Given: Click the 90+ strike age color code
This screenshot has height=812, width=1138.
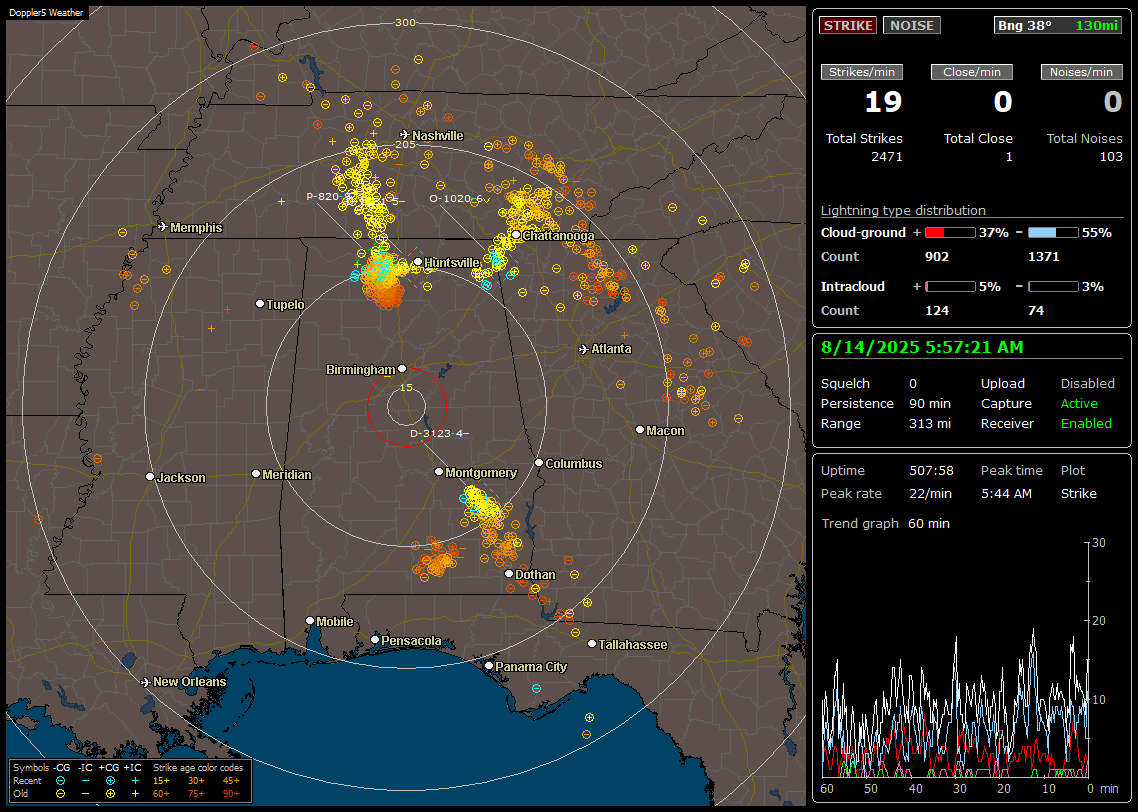Looking at the screenshot, I should coord(231,794).
